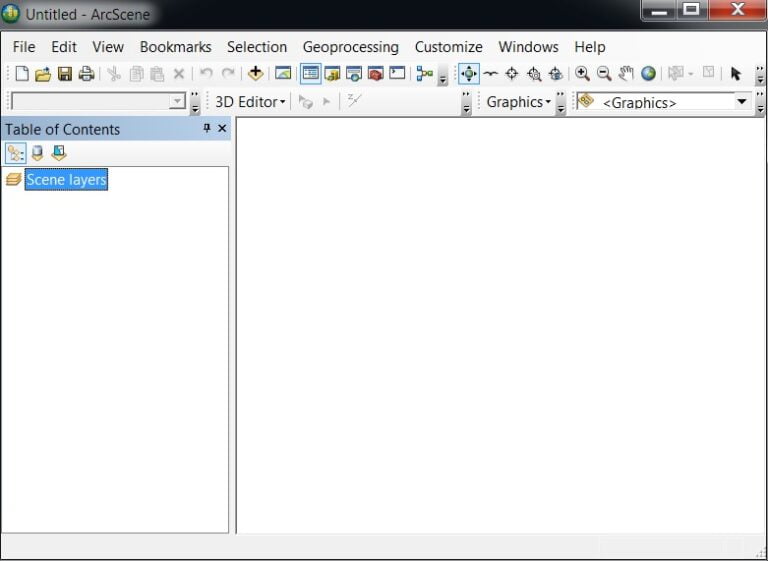Click the Full Extent globe icon
The height and width of the screenshot is (561, 768).
tap(648, 73)
